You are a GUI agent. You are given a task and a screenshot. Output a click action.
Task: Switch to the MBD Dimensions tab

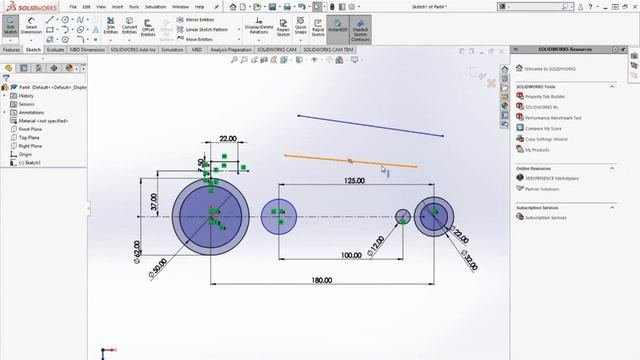[87, 50]
